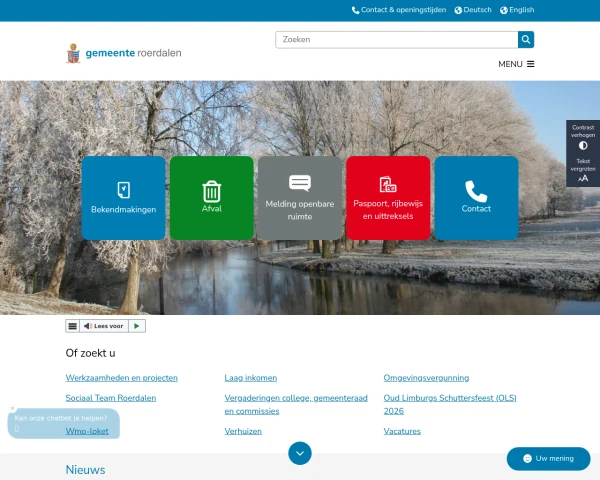Image resolution: width=600 pixels, height=480 pixels.
Task: Switch language to English
Action: tap(517, 10)
